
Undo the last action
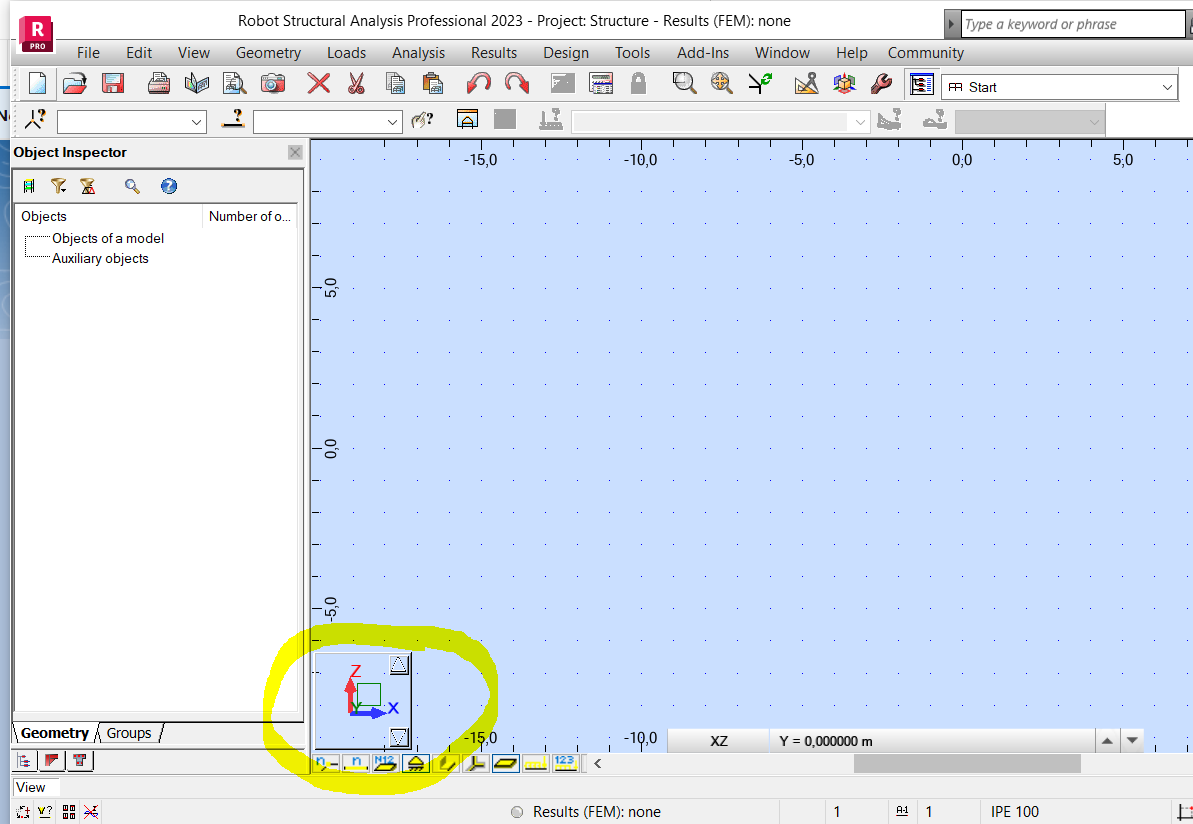[x=478, y=83]
